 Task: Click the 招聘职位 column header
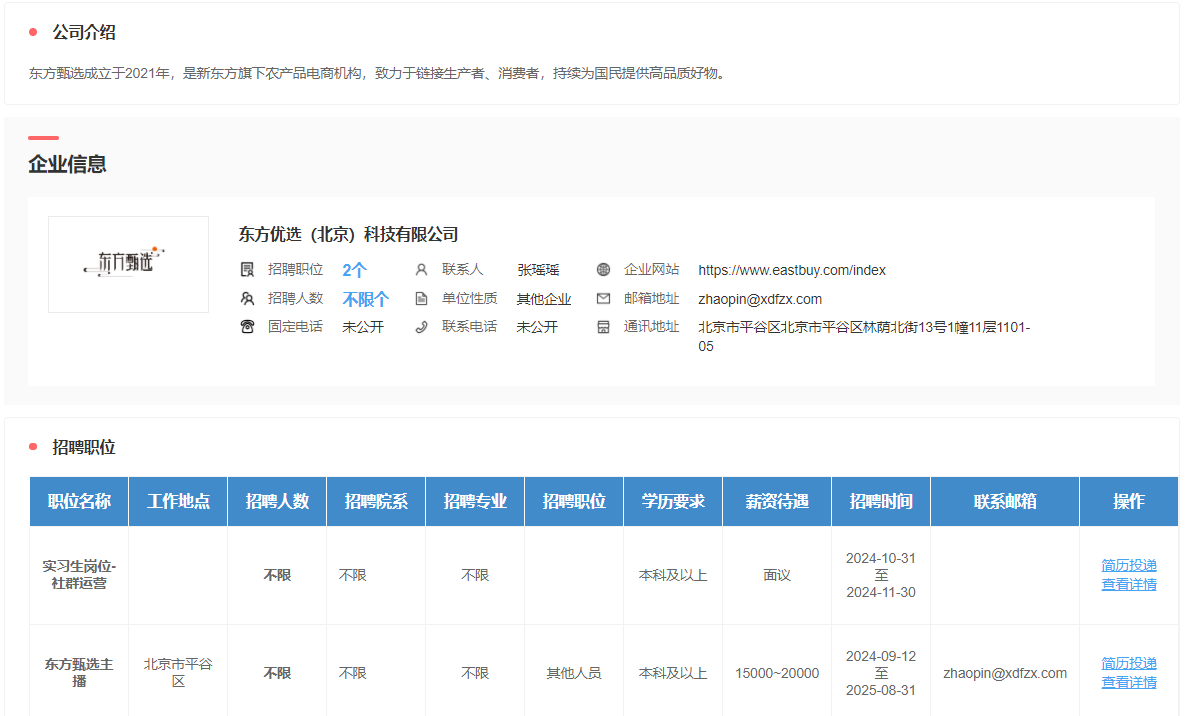pos(574,501)
